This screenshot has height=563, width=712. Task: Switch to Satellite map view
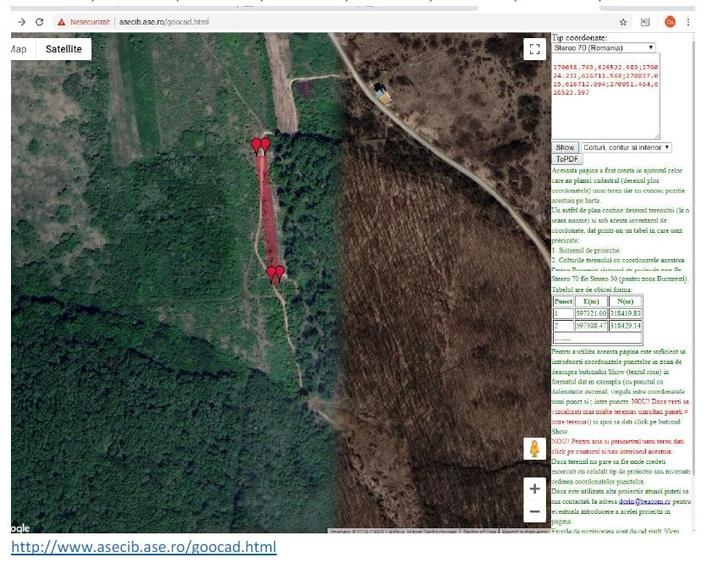tap(64, 49)
